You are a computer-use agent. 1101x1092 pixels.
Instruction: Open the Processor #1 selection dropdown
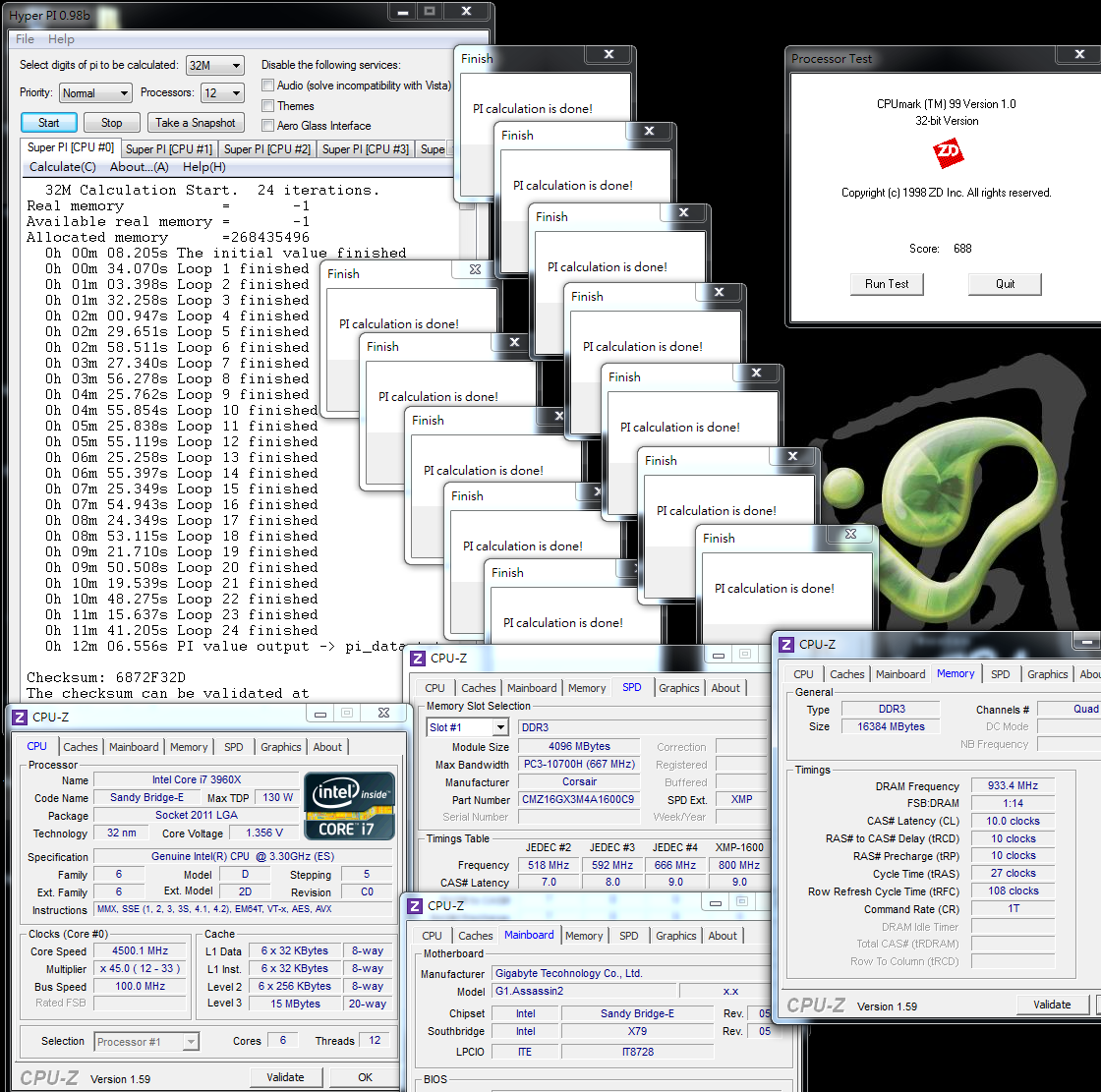[146, 1042]
